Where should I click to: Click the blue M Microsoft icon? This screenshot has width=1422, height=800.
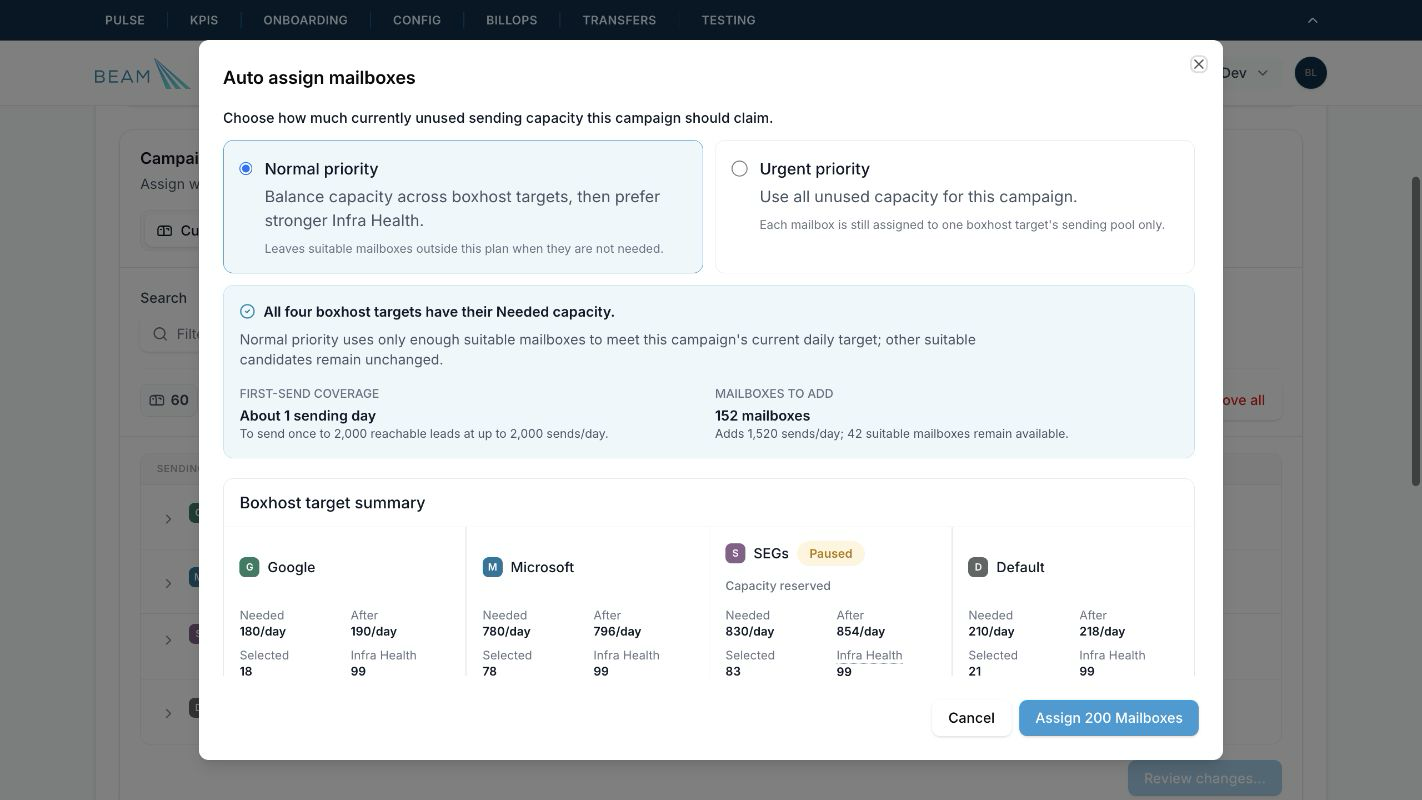pyautogui.click(x=492, y=567)
